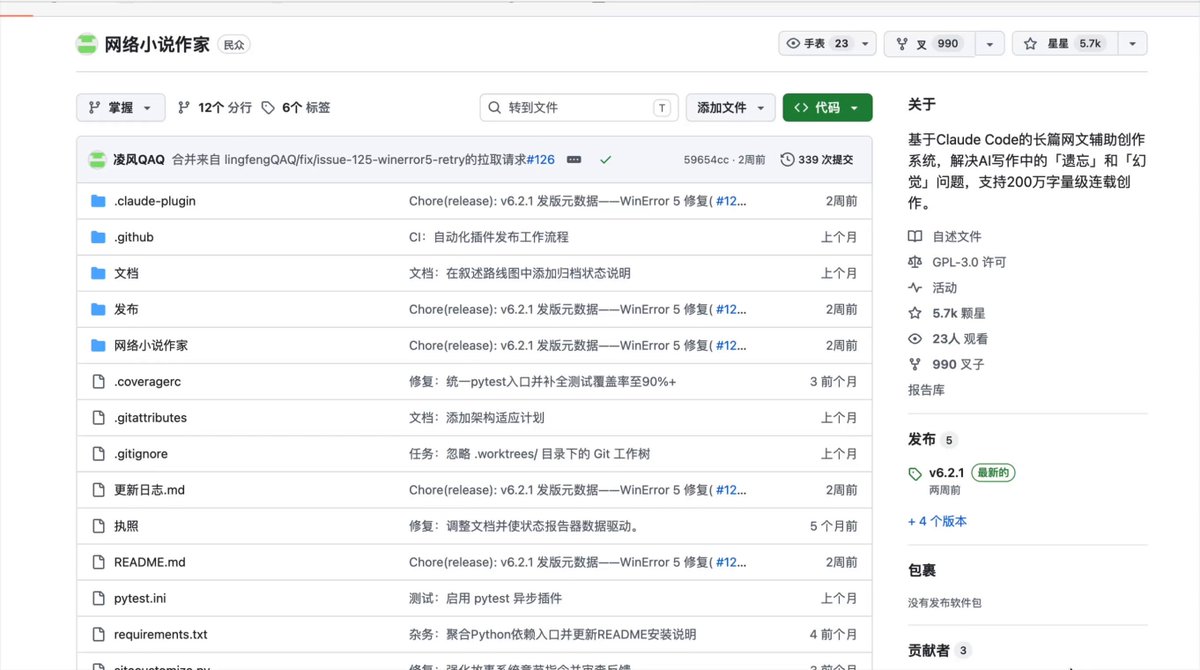
Task: Click the 叉 990 fork button
Action: [x=929, y=44]
